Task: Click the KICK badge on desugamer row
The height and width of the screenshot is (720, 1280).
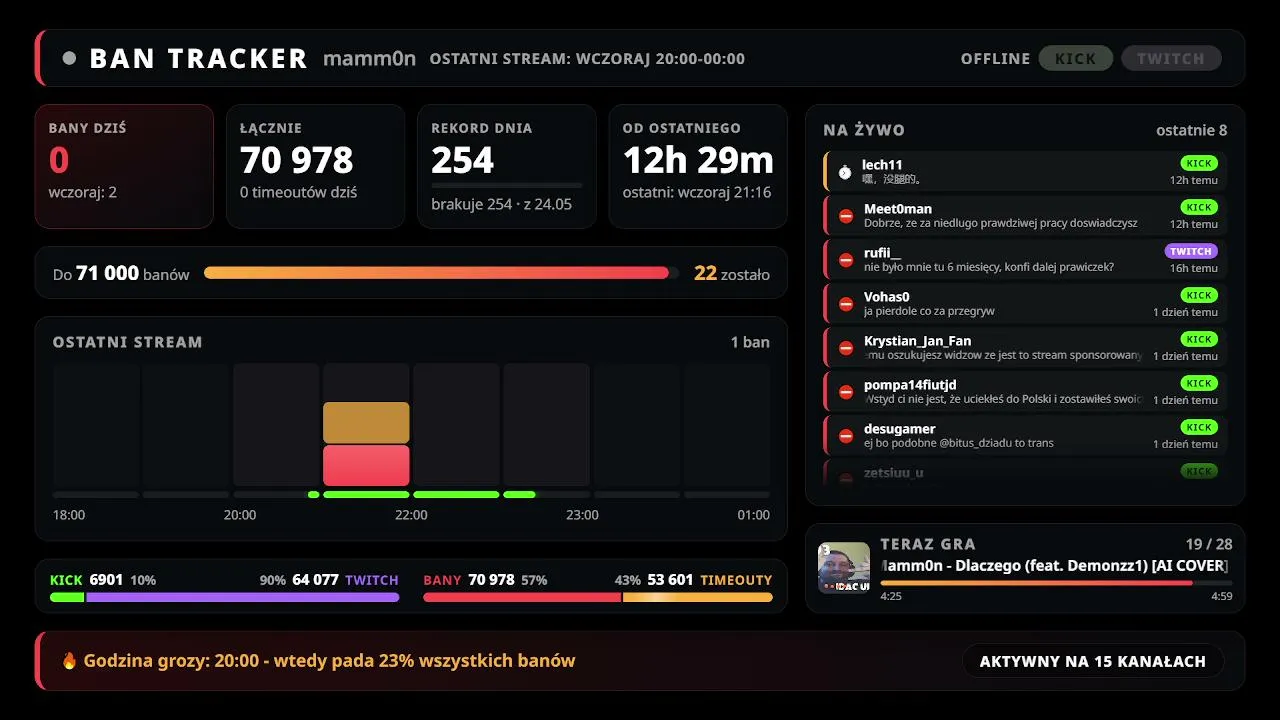Action: 1199,427
